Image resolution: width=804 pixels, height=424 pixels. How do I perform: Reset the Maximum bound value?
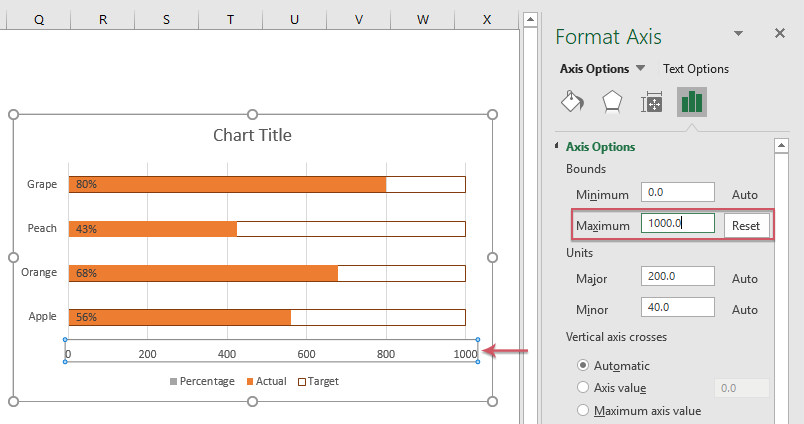click(746, 226)
